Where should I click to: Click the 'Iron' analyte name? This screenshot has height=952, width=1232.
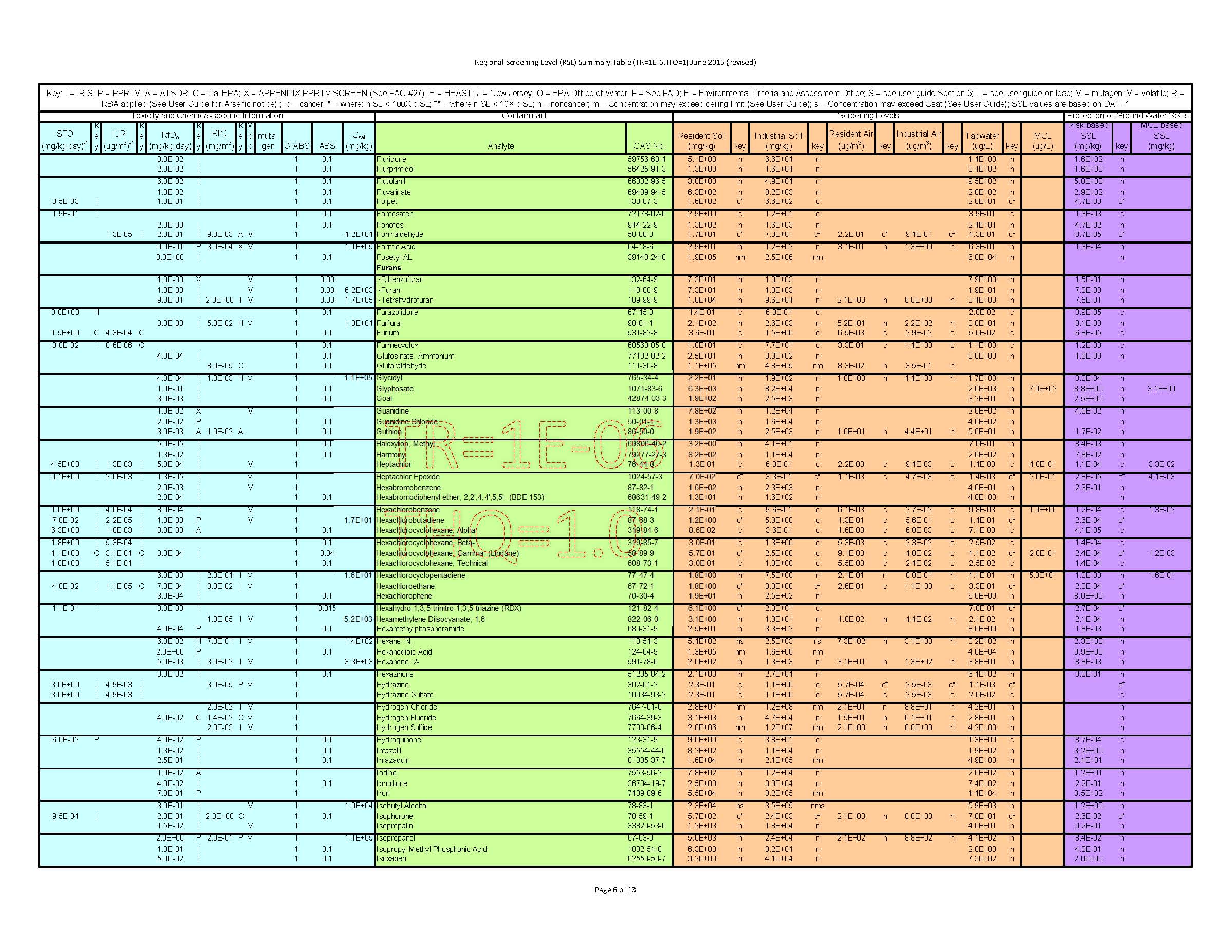383,794
